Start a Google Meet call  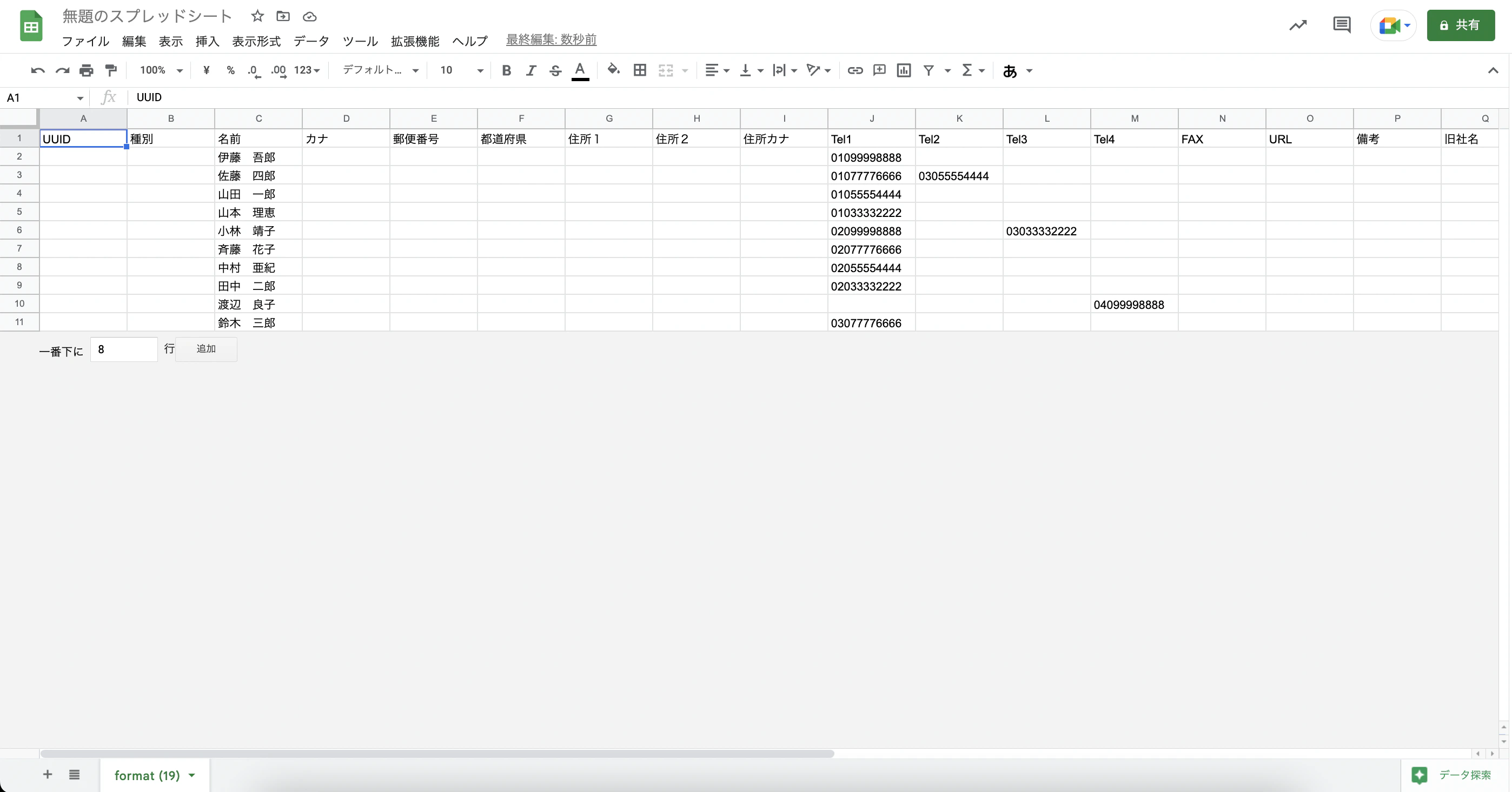coord(1394,25)
